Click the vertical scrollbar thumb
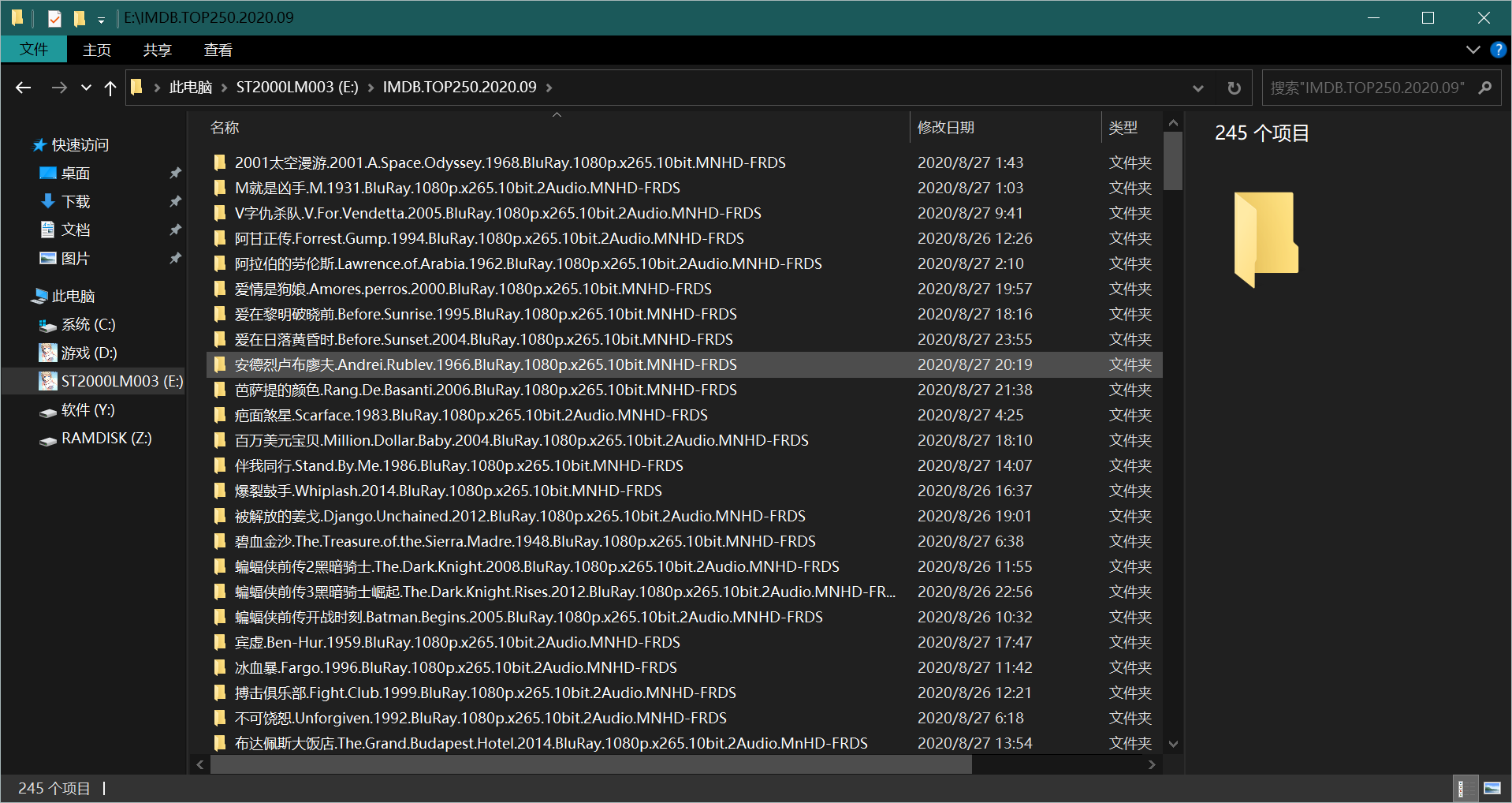Screen dimensions: 1512x803 [x=1173, y=161]
